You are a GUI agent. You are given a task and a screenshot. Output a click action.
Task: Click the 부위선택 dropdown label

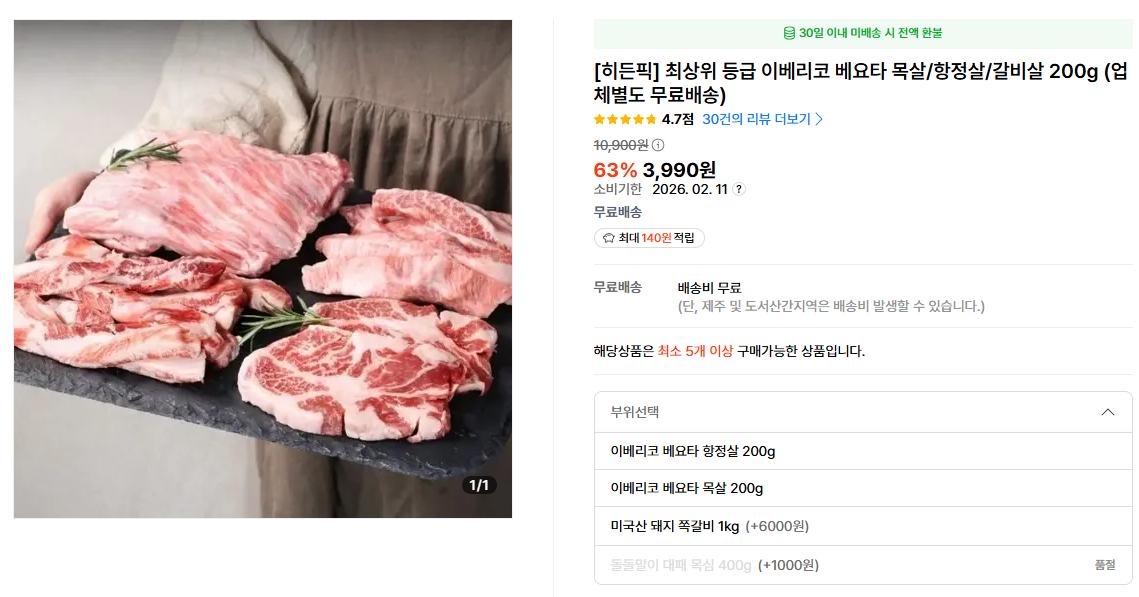coord(635,412)
